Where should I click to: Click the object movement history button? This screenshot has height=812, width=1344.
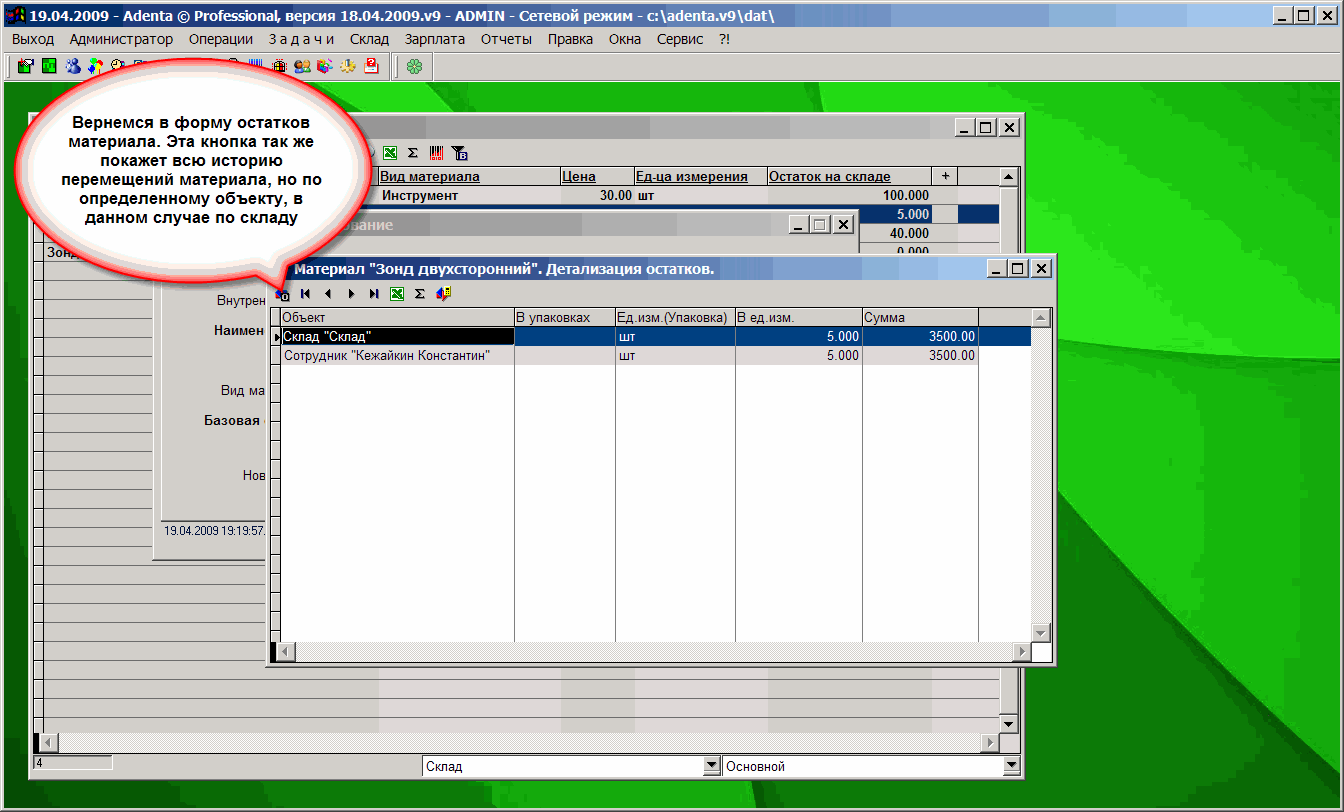tap(283, 294)
